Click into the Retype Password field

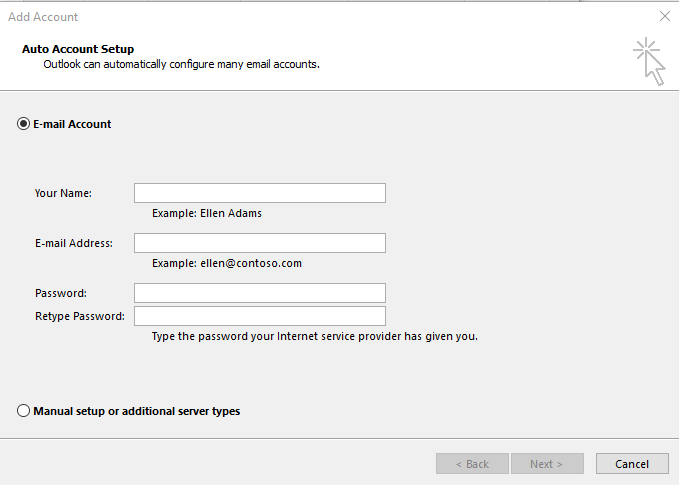point(260,316)
